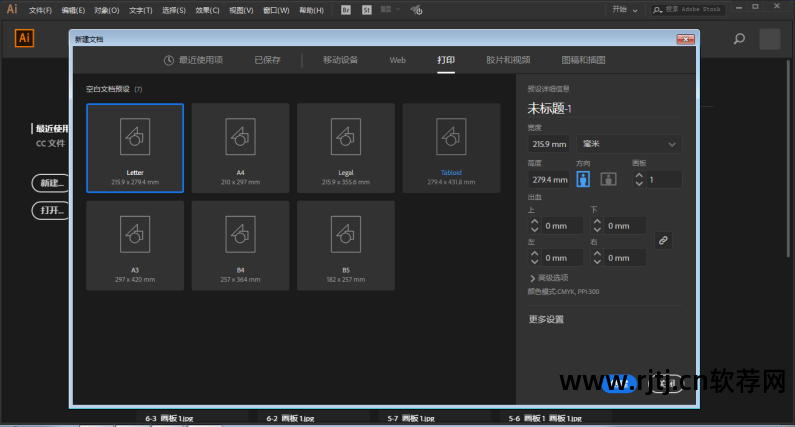Screen dimensions: 795x427
Task: Click the height field 279.4 mm
Action: (550, 180)
